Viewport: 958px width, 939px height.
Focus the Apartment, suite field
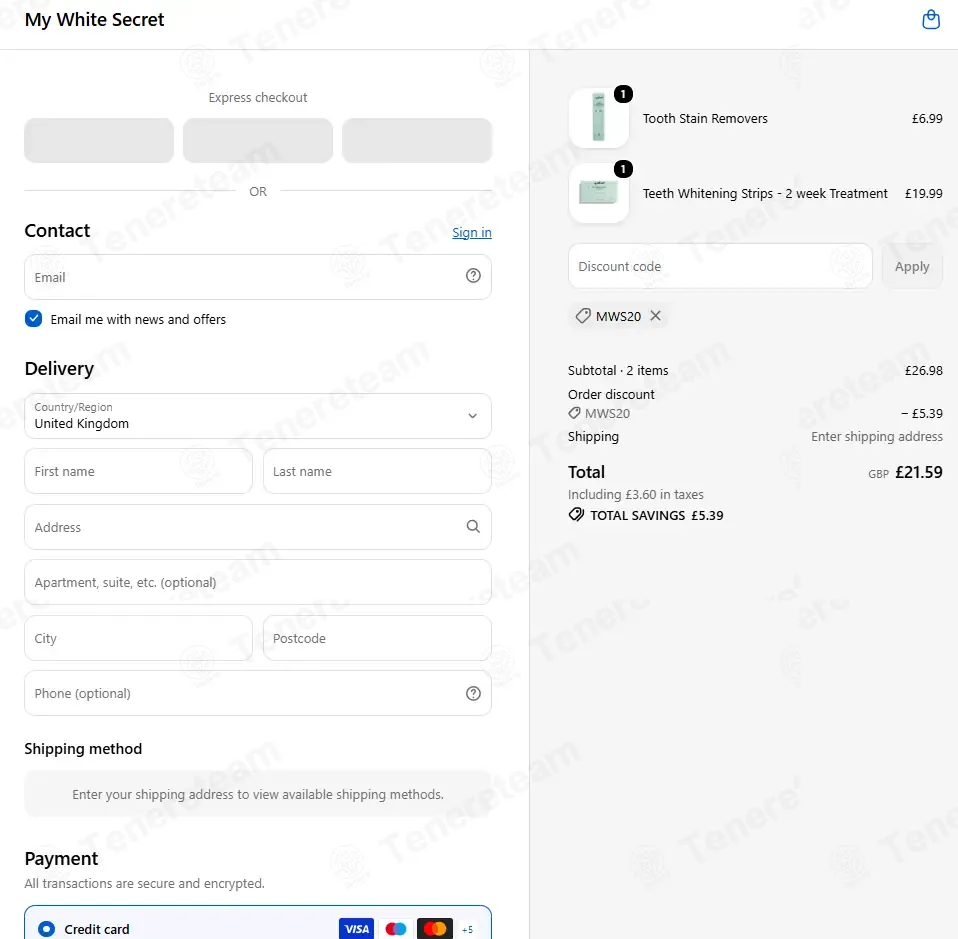[x=258, y=582]
